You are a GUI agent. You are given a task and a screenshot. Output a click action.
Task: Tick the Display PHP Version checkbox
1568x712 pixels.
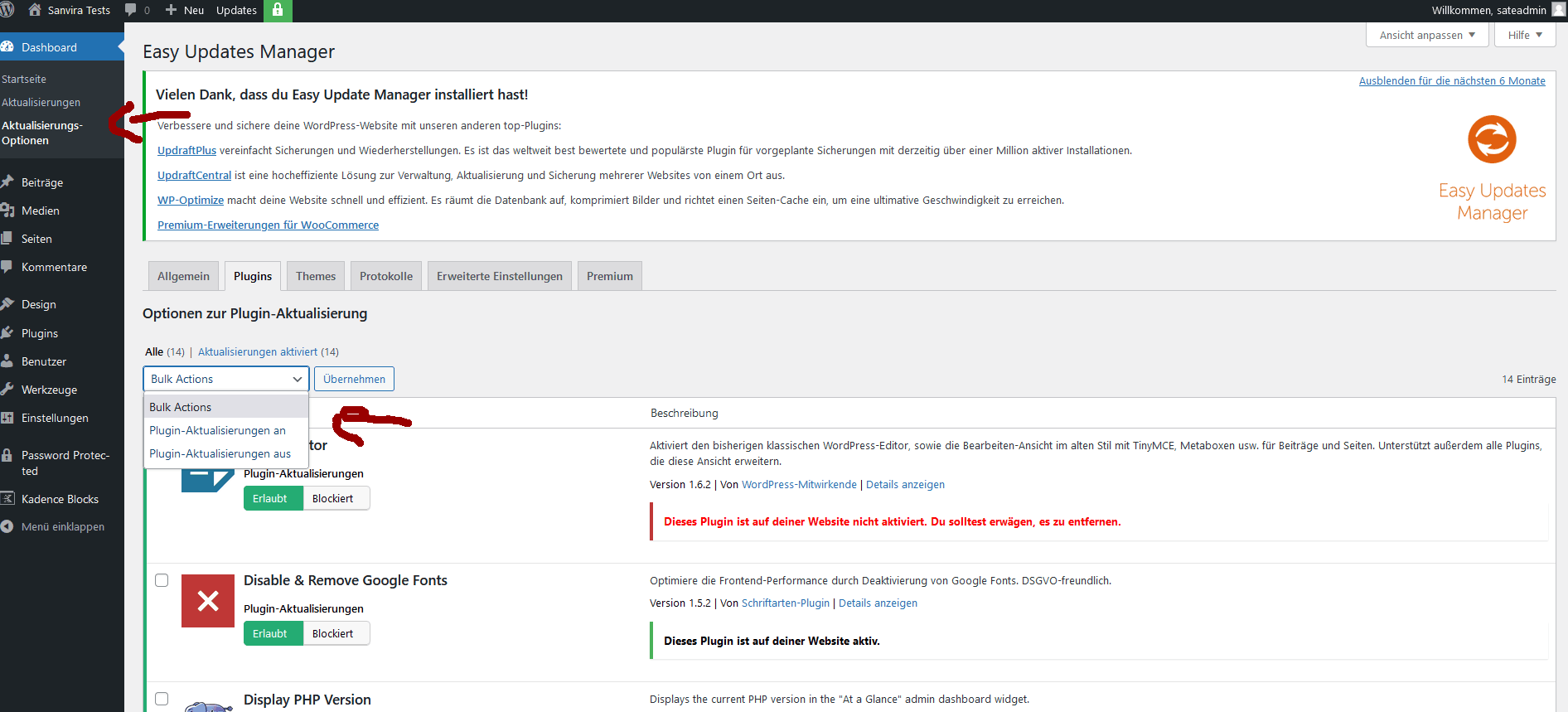tap(162, 699)
